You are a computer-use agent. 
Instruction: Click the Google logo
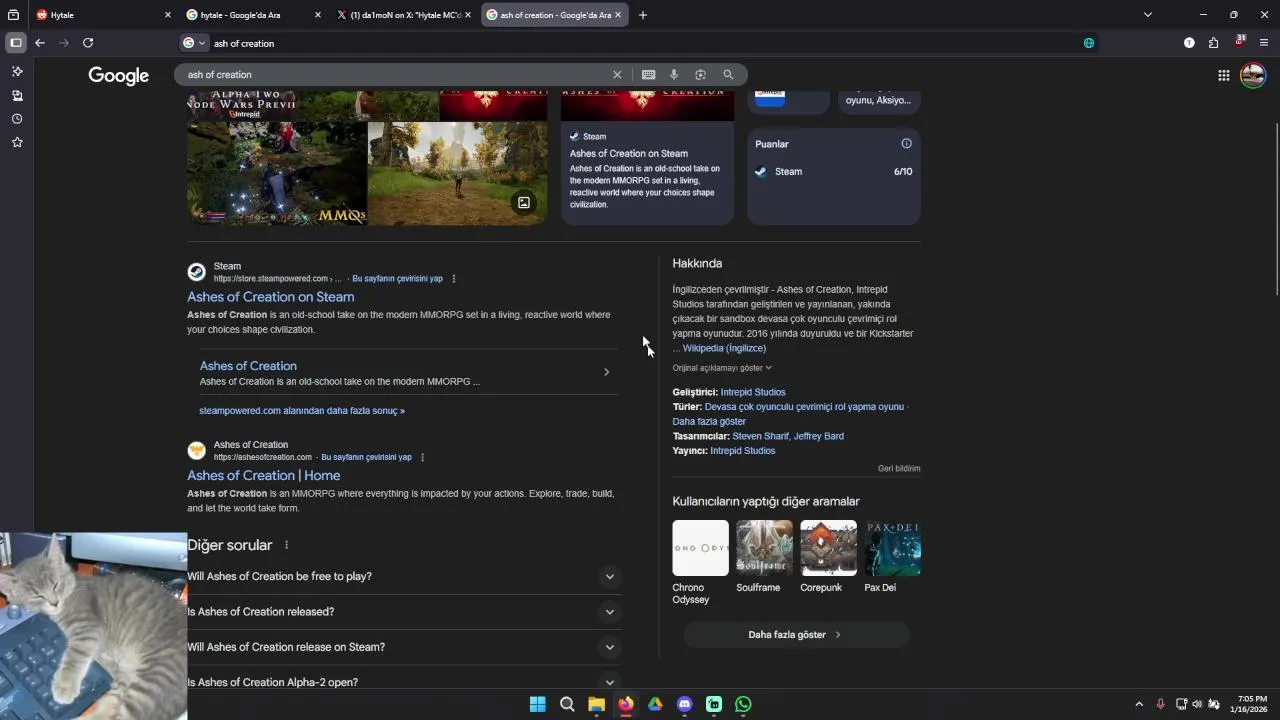118,76
